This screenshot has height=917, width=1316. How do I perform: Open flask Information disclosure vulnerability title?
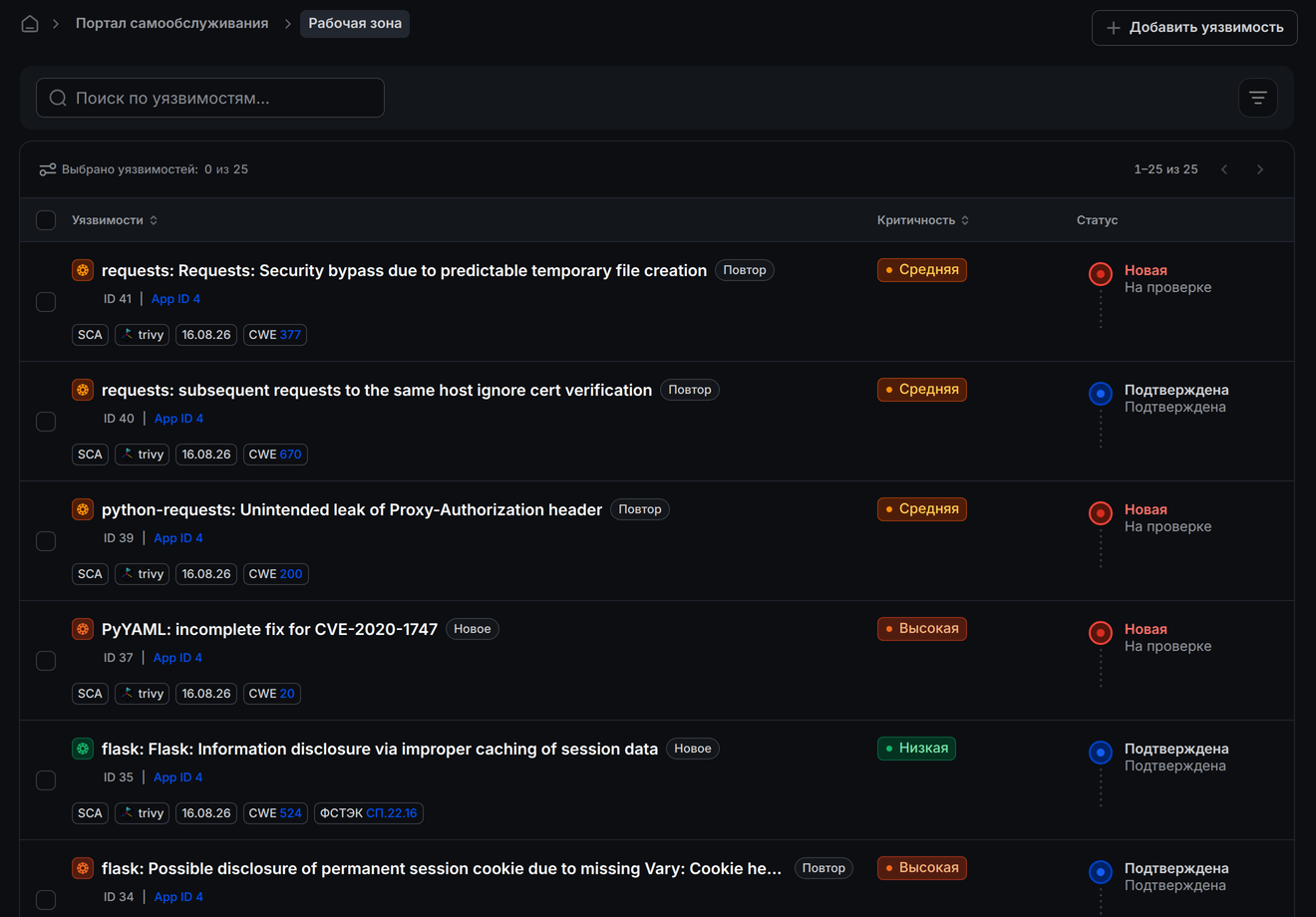[380, 749]
